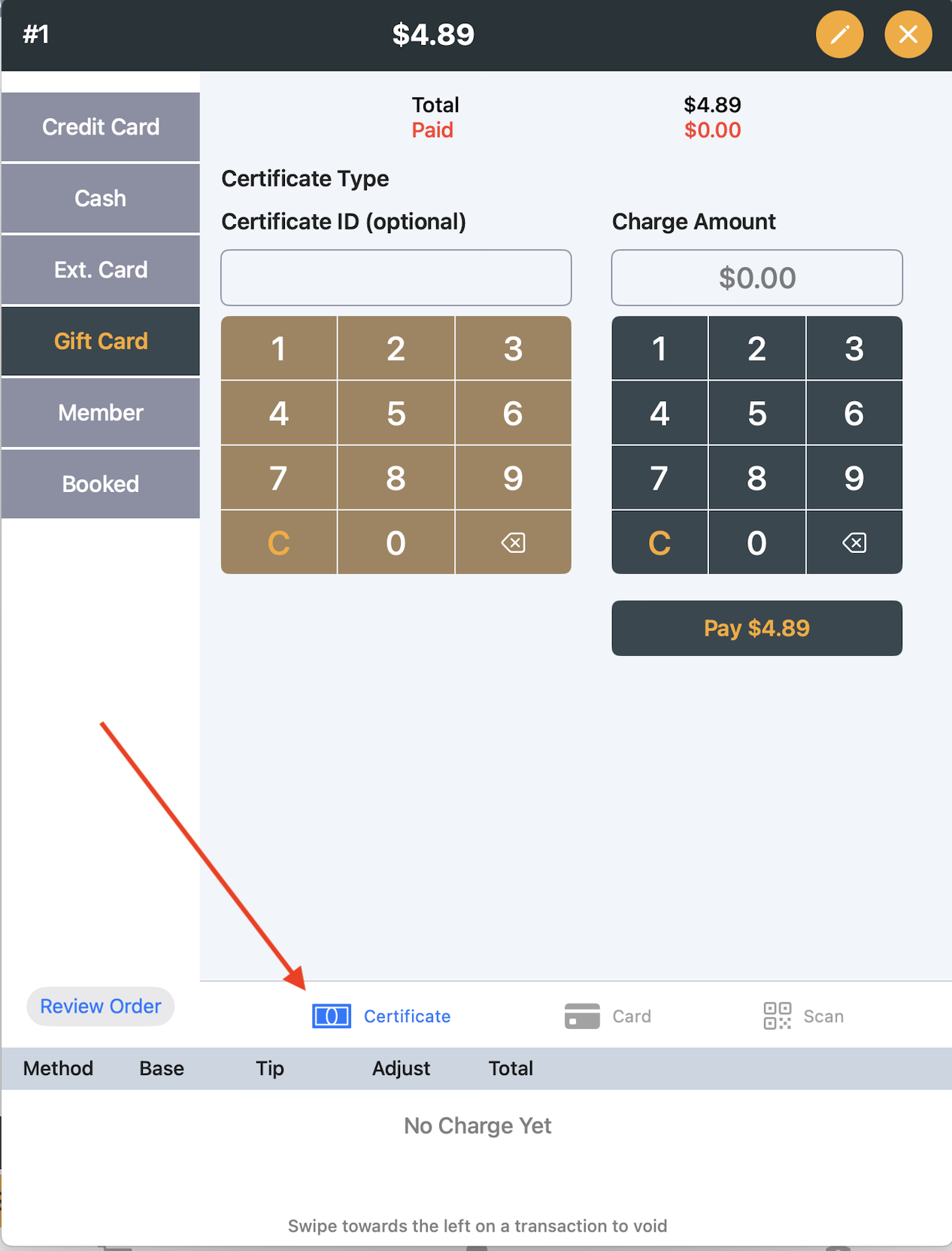Image resolution: width=952 pixels, height=1251 pixels.
Task: Select the Card icon option
Action: [x=608, y=1016]
